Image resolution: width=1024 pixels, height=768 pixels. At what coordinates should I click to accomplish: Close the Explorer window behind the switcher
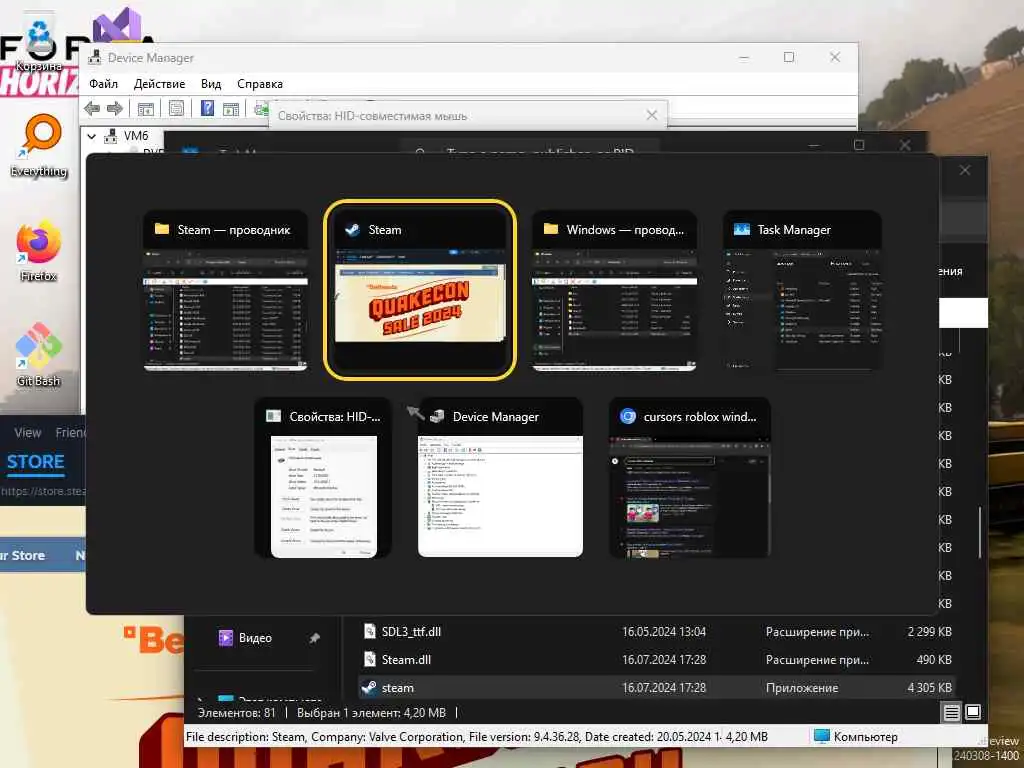[x=965, y=170]
